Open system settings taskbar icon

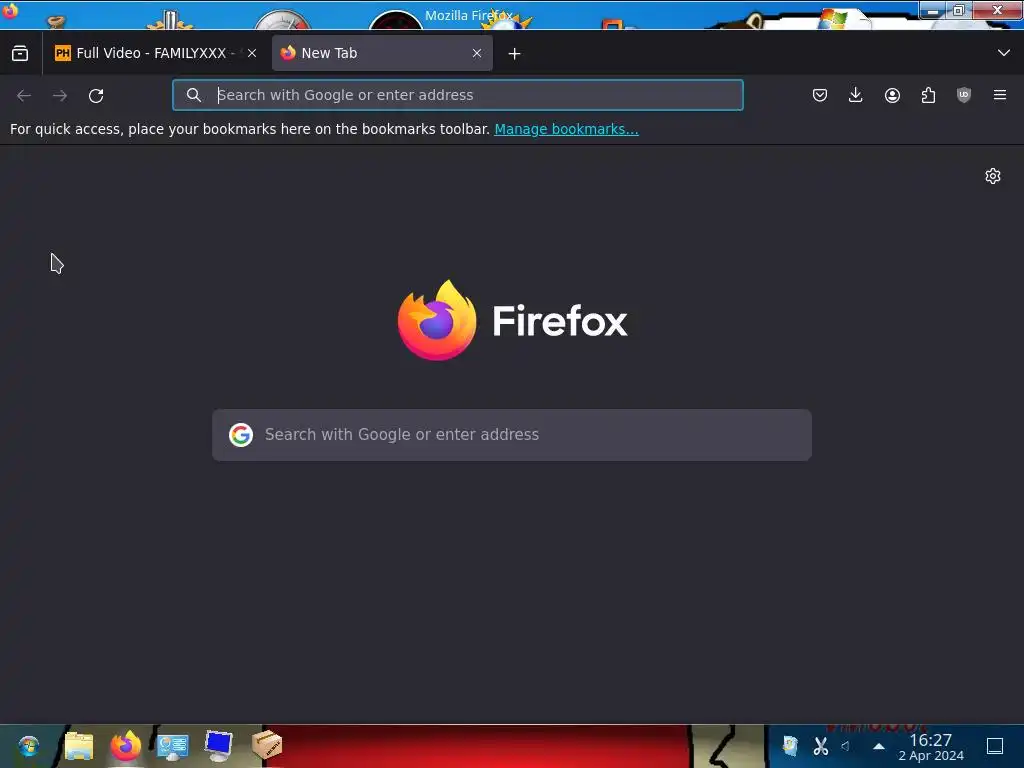[x=172, y=746]
